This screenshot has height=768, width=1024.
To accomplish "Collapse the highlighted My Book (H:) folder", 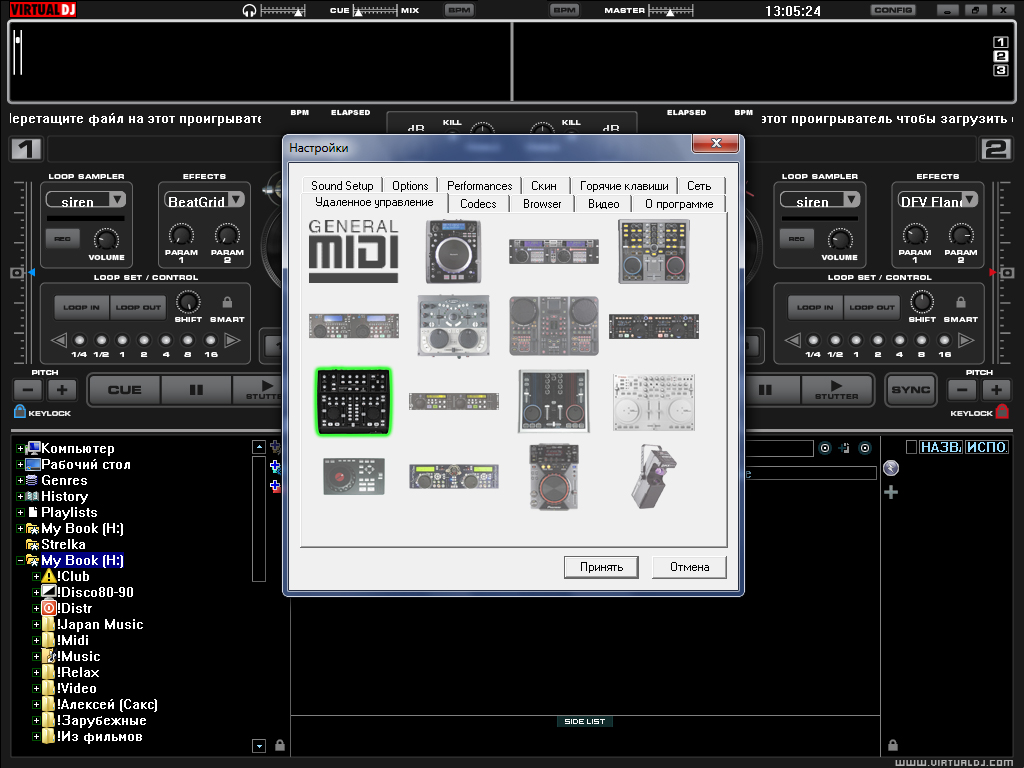I will (20, 560).
